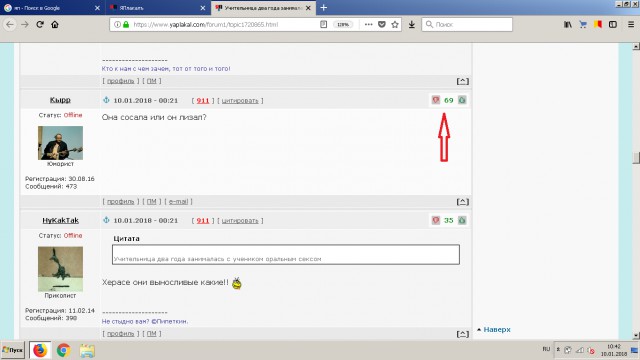Image resolution: width=640 pixels, height=360 pixels.
Task: Report Кырр's post with 911 link
Action: [203, 100]
